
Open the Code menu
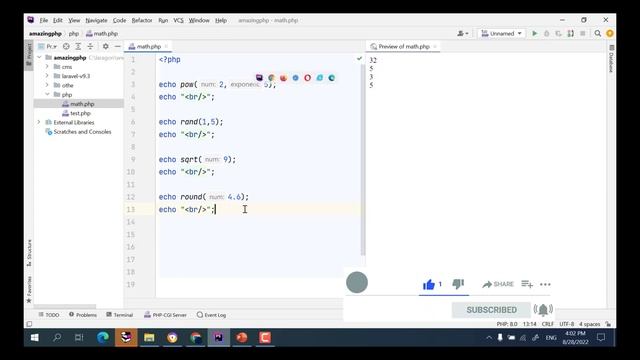(120, 20)
